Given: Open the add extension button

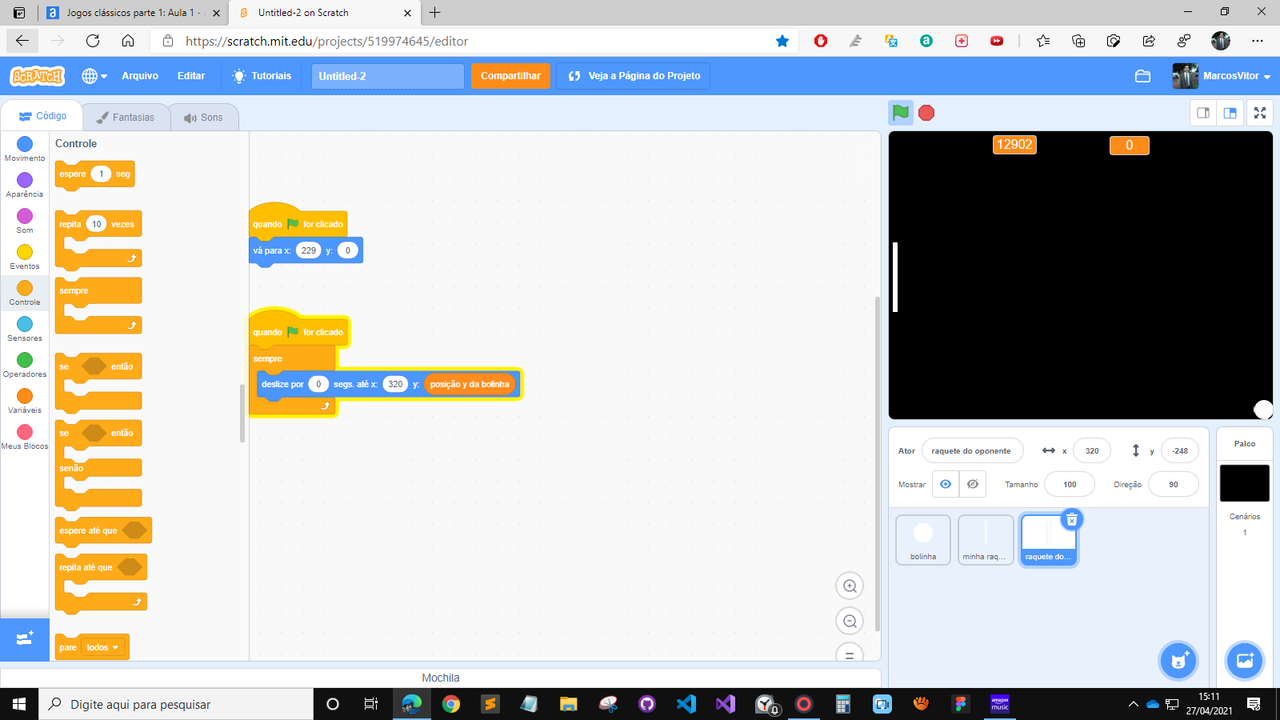Looking at the screenshot, I should pos(25,638).
